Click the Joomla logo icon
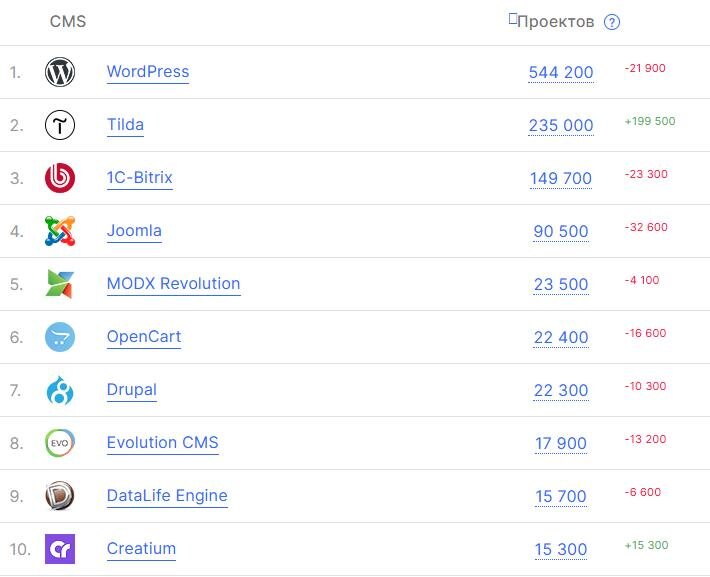 (x=60, y=231)
